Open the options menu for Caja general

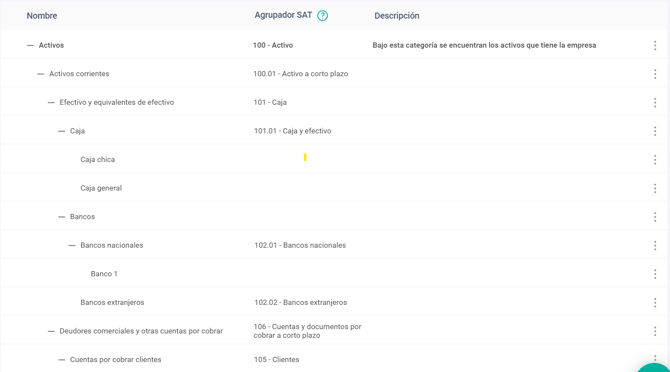click(655, 188)
